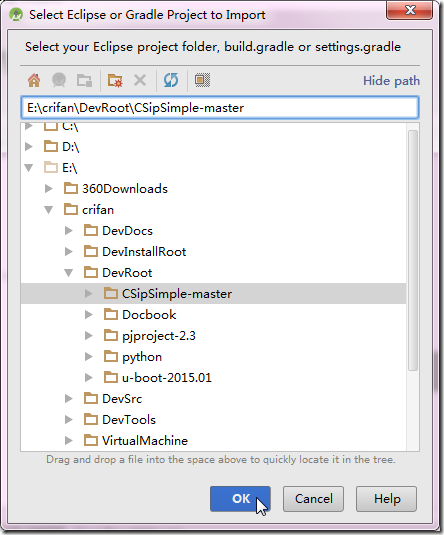This screenshot has height=535, width=444.
Task: Click the folder icon beside DevRoot
Action: click(91, 272)
